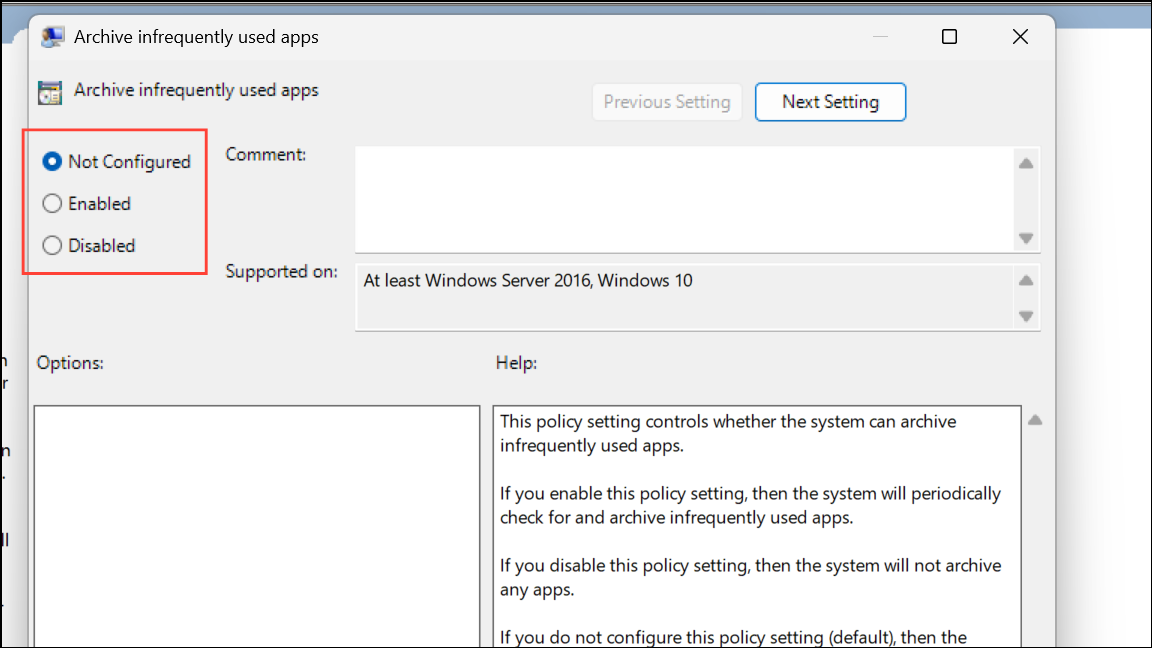Viewport: 1152px width, 648px height.
Task: Click the policy setting icon beside the heading
Action: pos(50,92)
